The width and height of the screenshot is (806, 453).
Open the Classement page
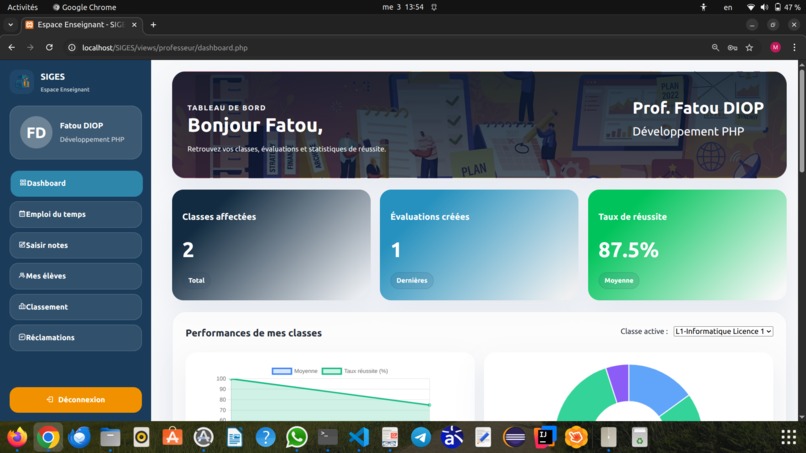(76, 307)
